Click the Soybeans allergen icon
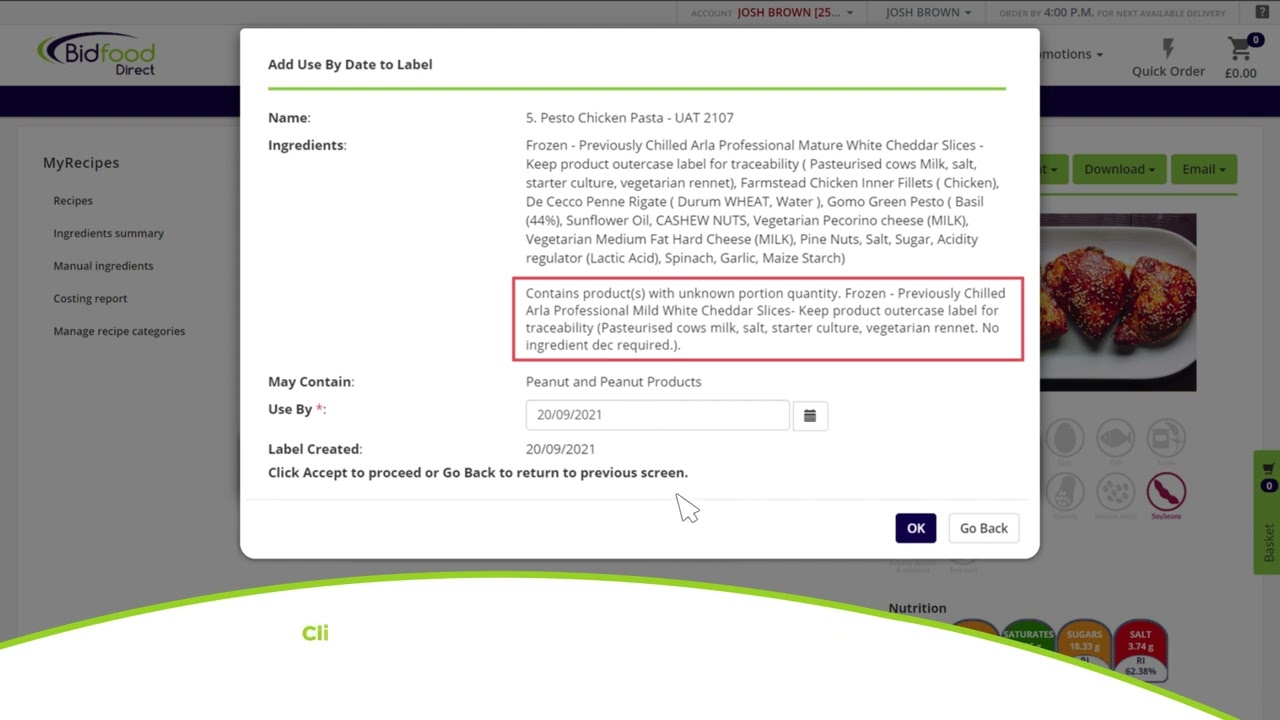The height and width of the screenshot is (720, 1280). [x=1166, y=492]
